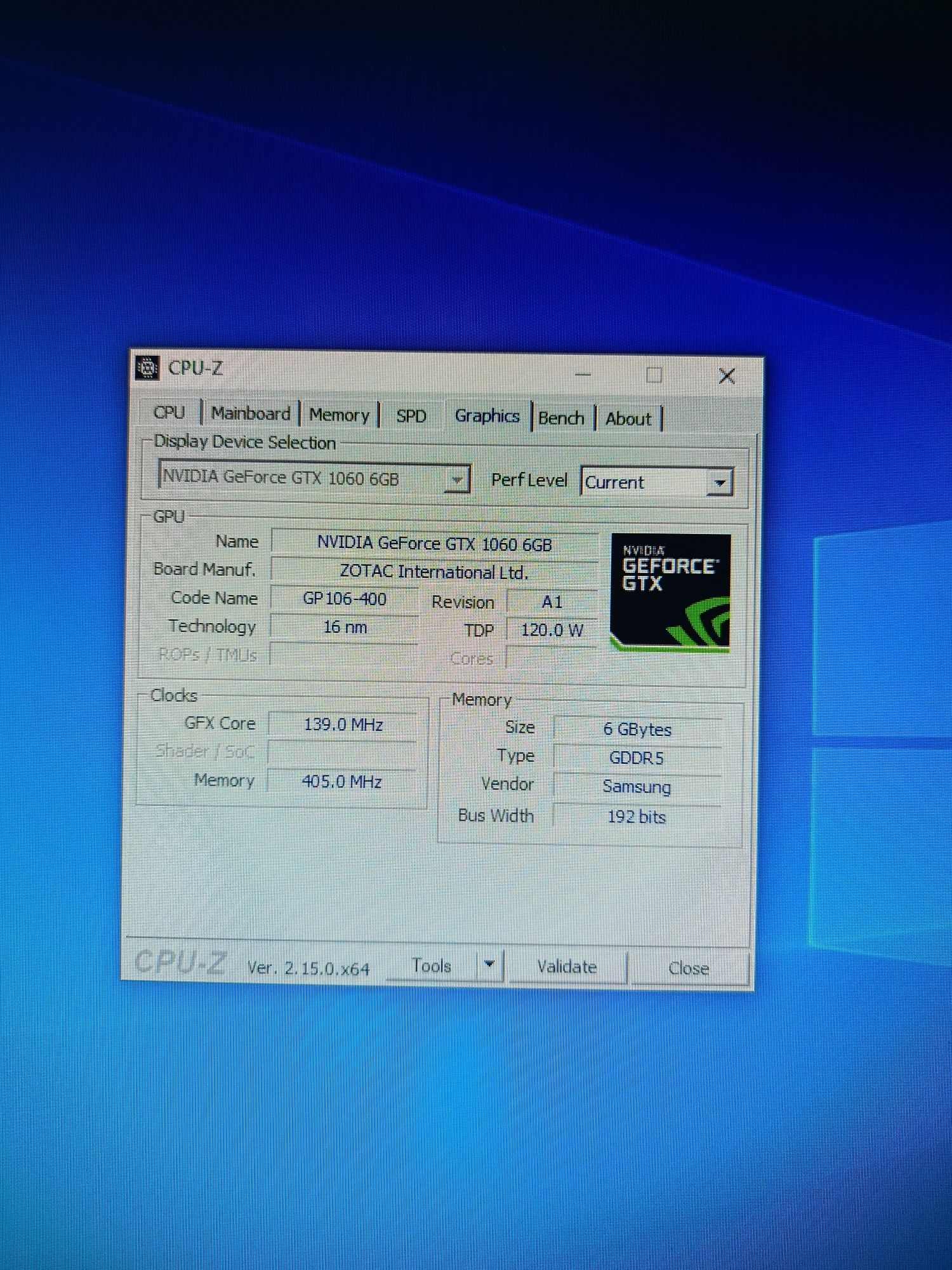
Task: Click the Close button at bottom
Action: click(x=689, y=968)
